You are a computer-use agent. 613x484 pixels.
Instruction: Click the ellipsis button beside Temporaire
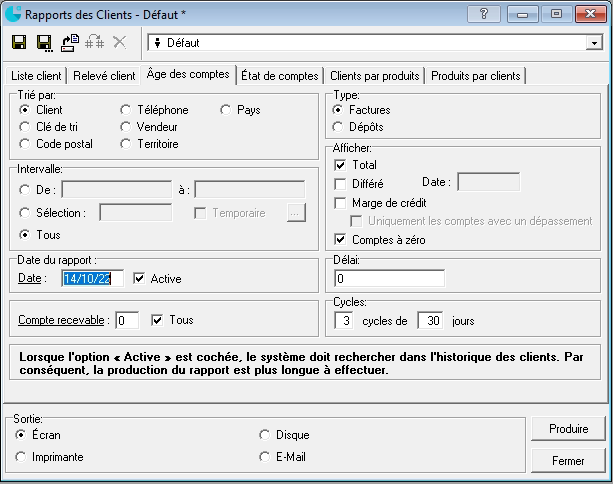[294, 212]
